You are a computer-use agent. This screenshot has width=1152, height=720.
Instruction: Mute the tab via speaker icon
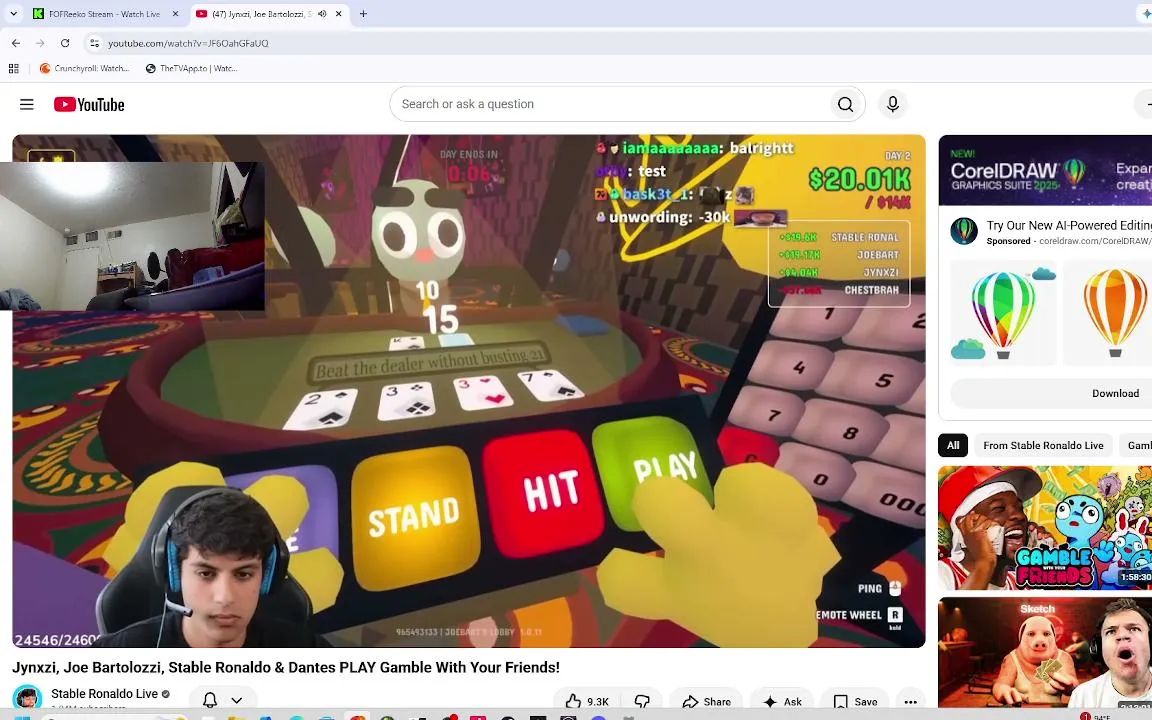point(322,14)
